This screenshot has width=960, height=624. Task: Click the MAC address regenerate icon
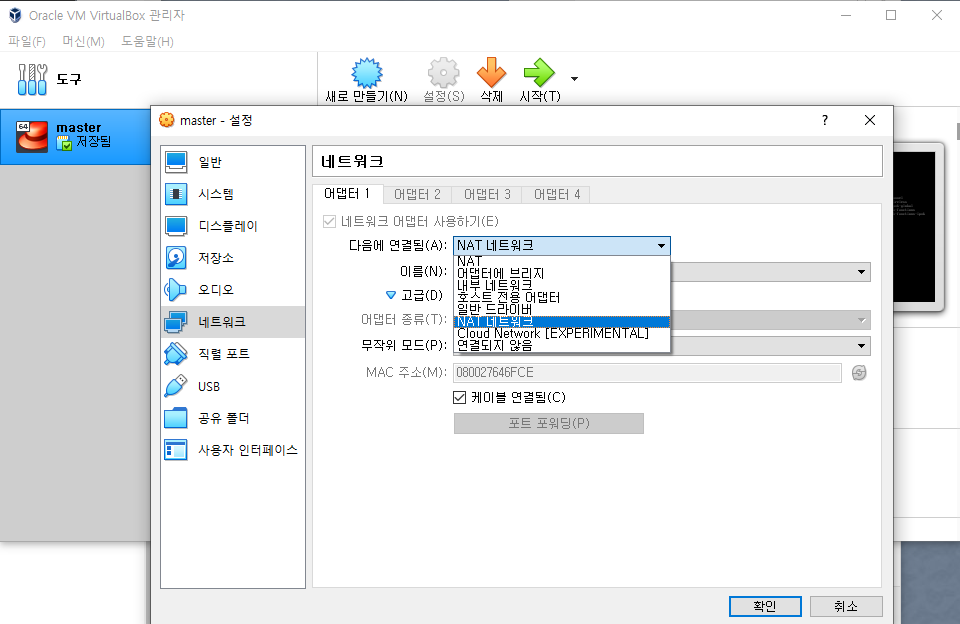(x=859, y=372)
